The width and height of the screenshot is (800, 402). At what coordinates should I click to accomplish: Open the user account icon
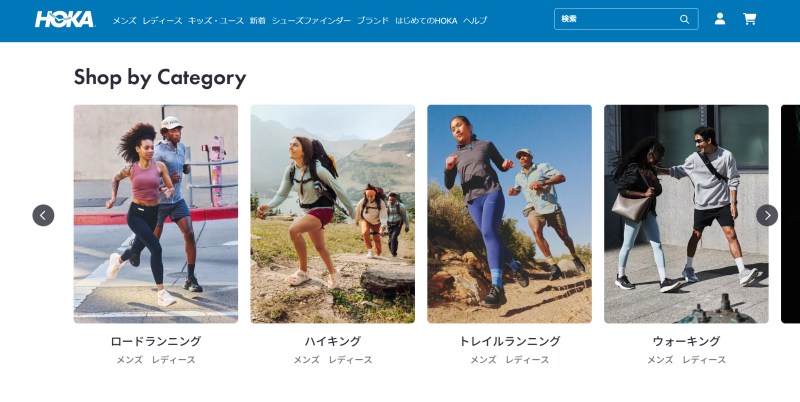click(720, 19)
